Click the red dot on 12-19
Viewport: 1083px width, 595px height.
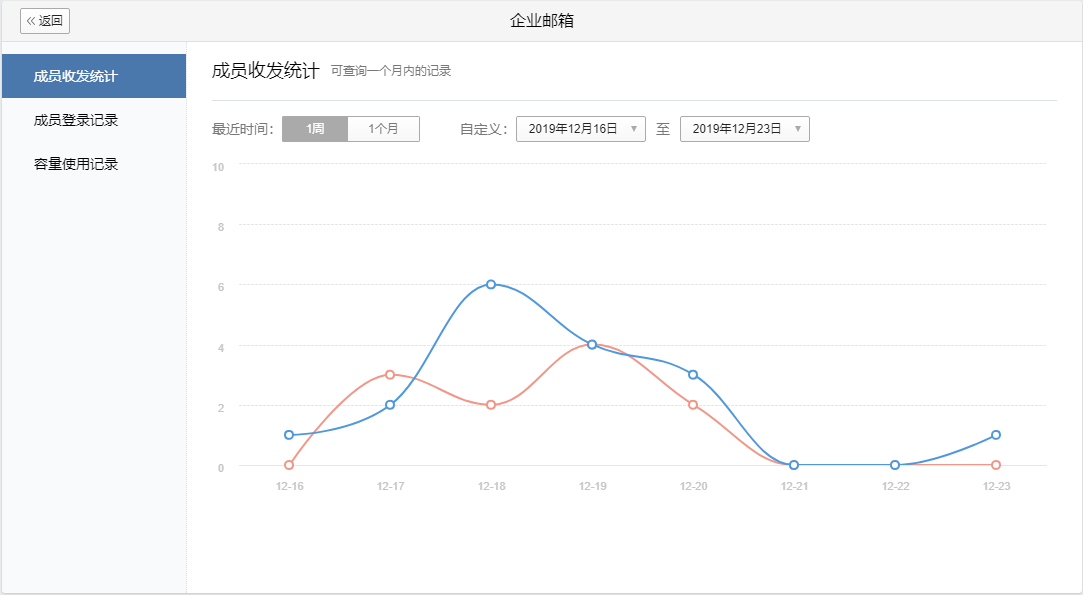coord(591,344)
